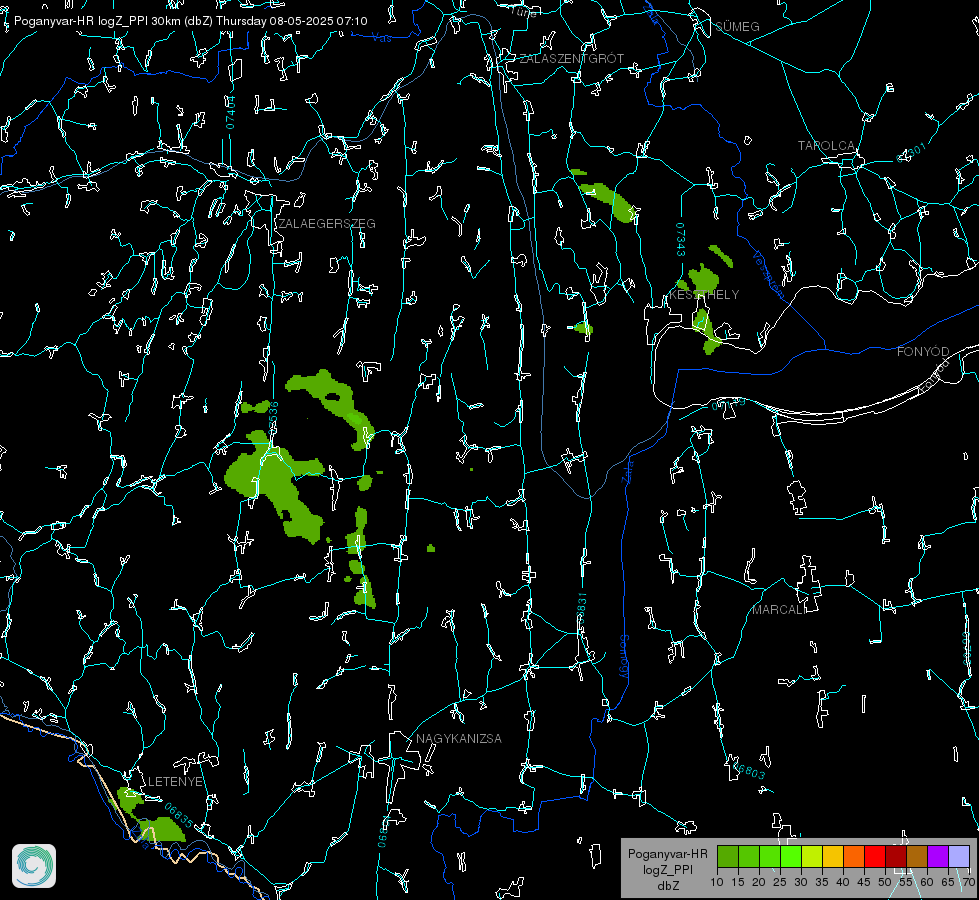
Task: Pick the dark green 10-15 dBZ swatch
Action: tap(728, 856)
